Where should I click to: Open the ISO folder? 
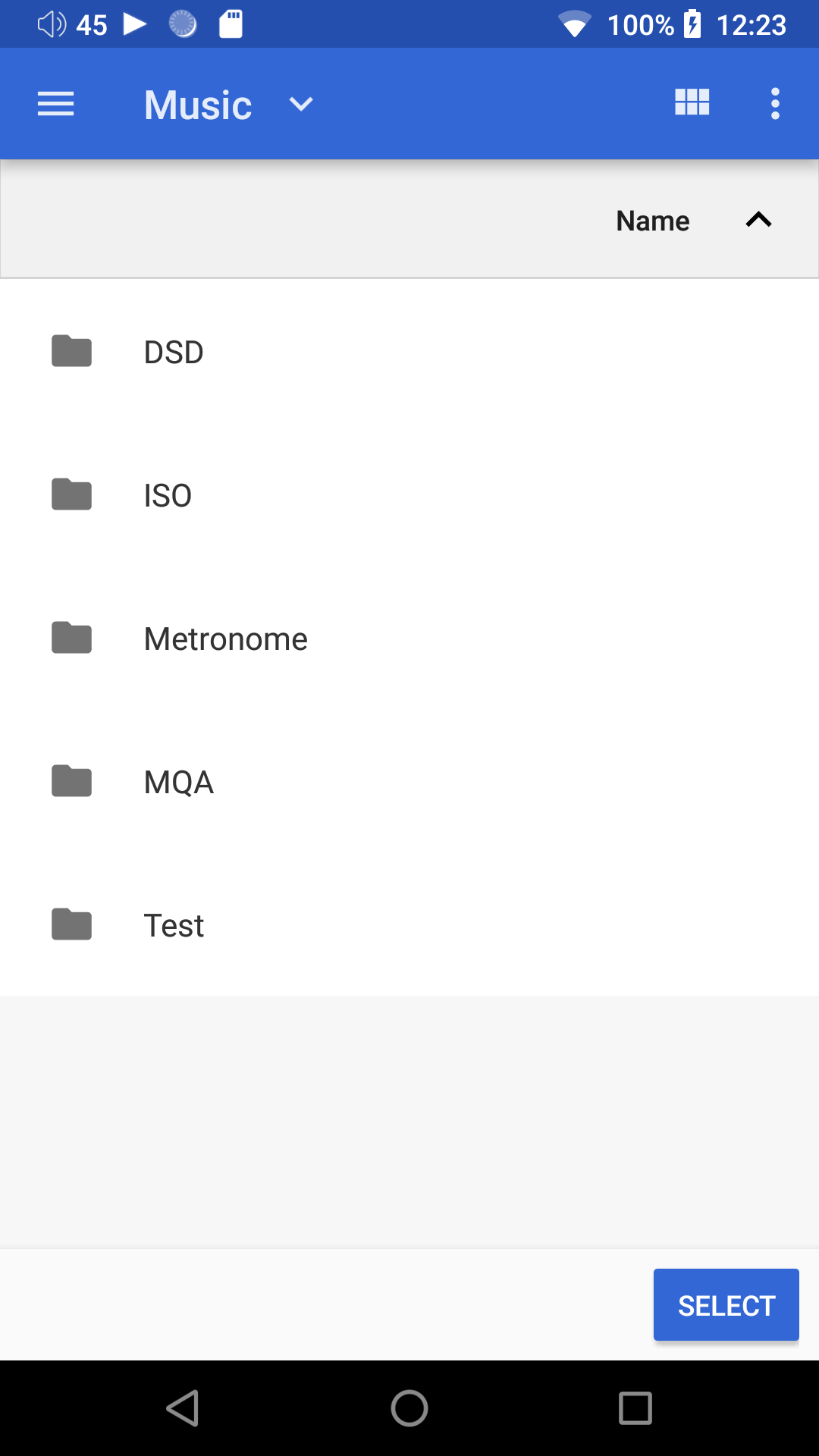click(x=168, y=496)
